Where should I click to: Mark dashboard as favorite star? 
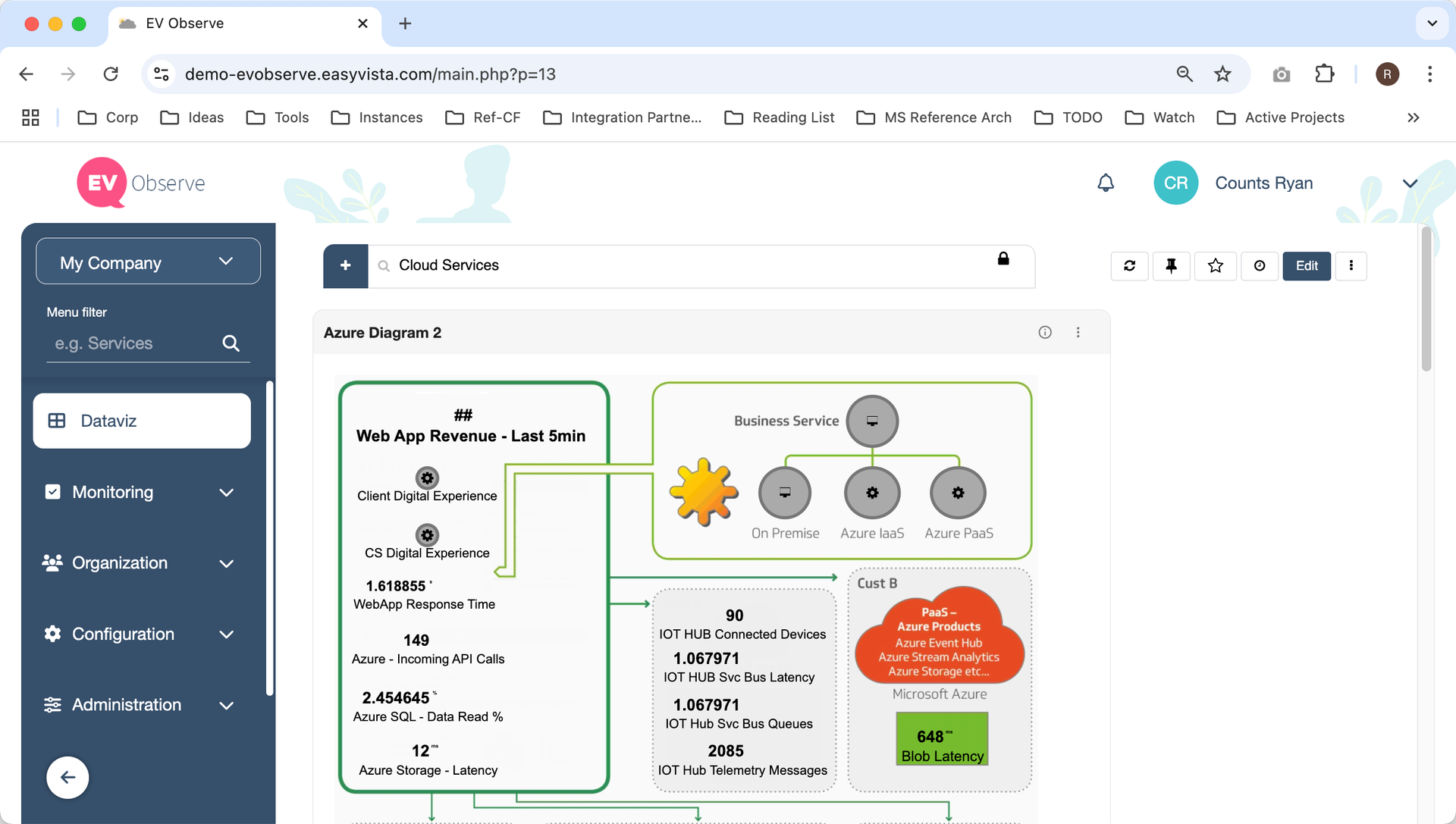point(1216,266)
